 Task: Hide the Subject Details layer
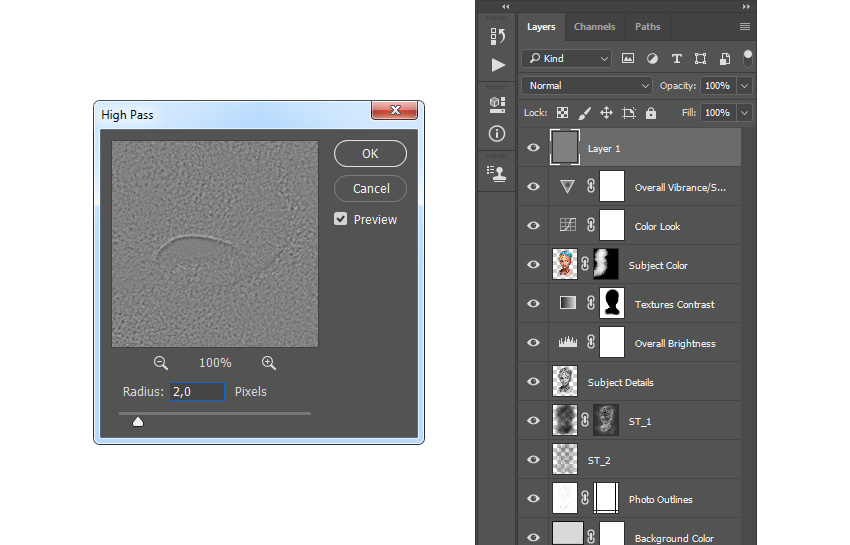[x=533, y=382]
